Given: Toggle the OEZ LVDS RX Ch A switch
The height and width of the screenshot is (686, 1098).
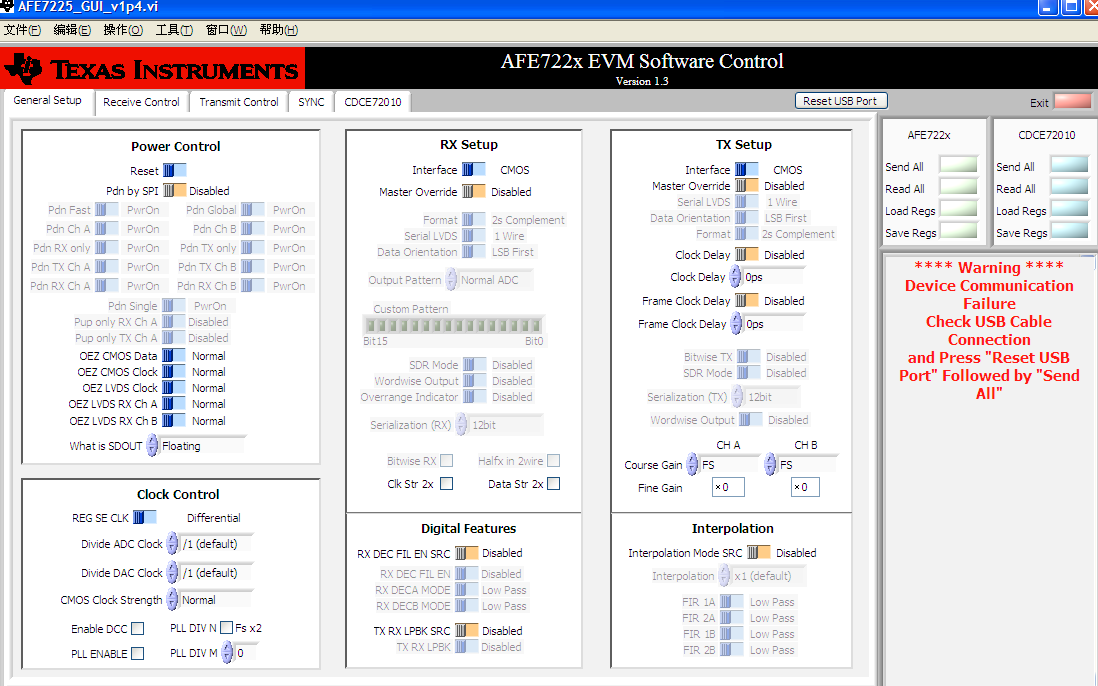Looking at the screenshot, I should tap(174, 404).
